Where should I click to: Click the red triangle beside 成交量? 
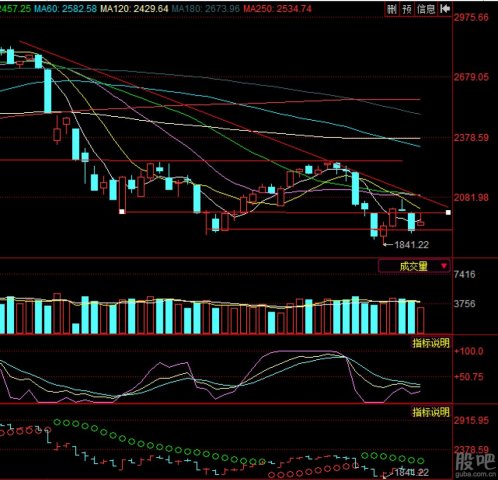(x=444, y=266)
